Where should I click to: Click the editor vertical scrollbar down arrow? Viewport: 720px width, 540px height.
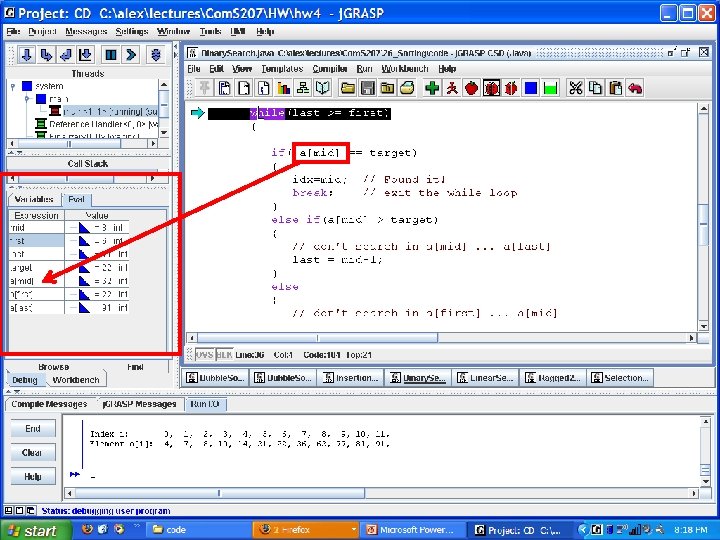click(x=703, y=326)
